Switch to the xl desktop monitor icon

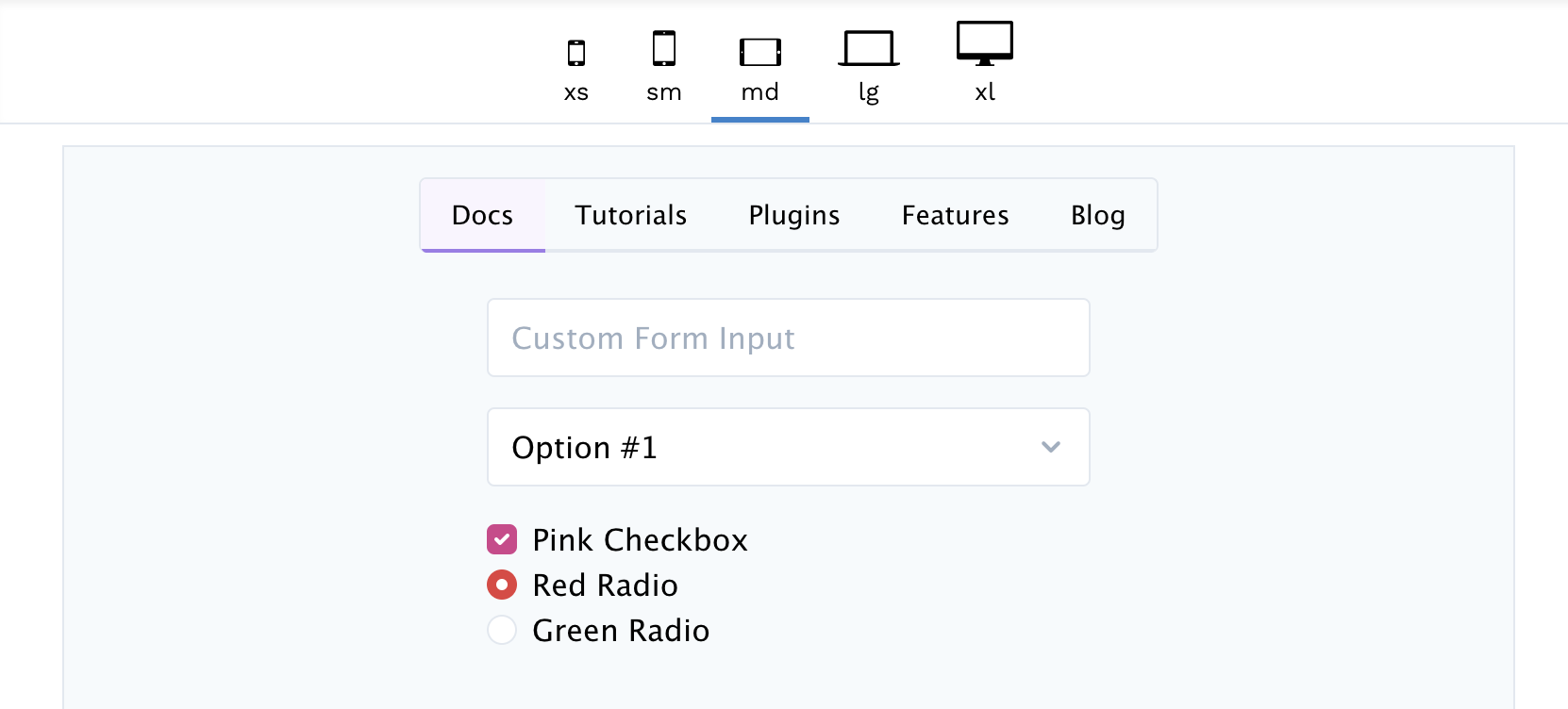coord(985,43)
